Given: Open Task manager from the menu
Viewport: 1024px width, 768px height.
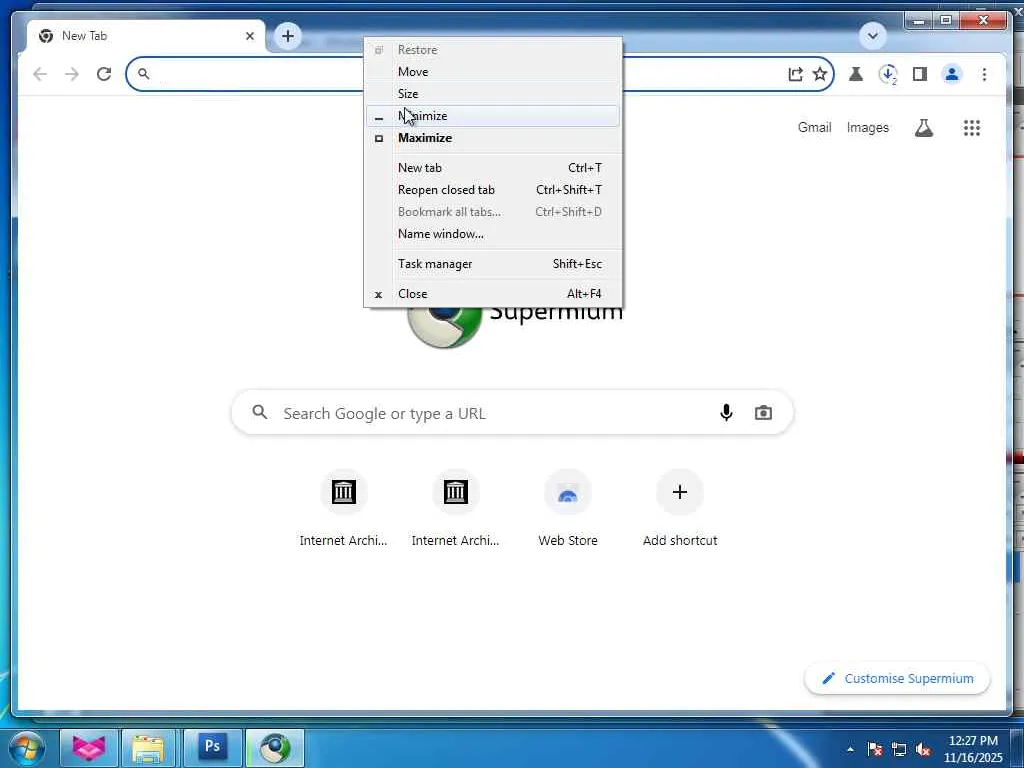Looking at the screenshot, I should coord(492,264).
